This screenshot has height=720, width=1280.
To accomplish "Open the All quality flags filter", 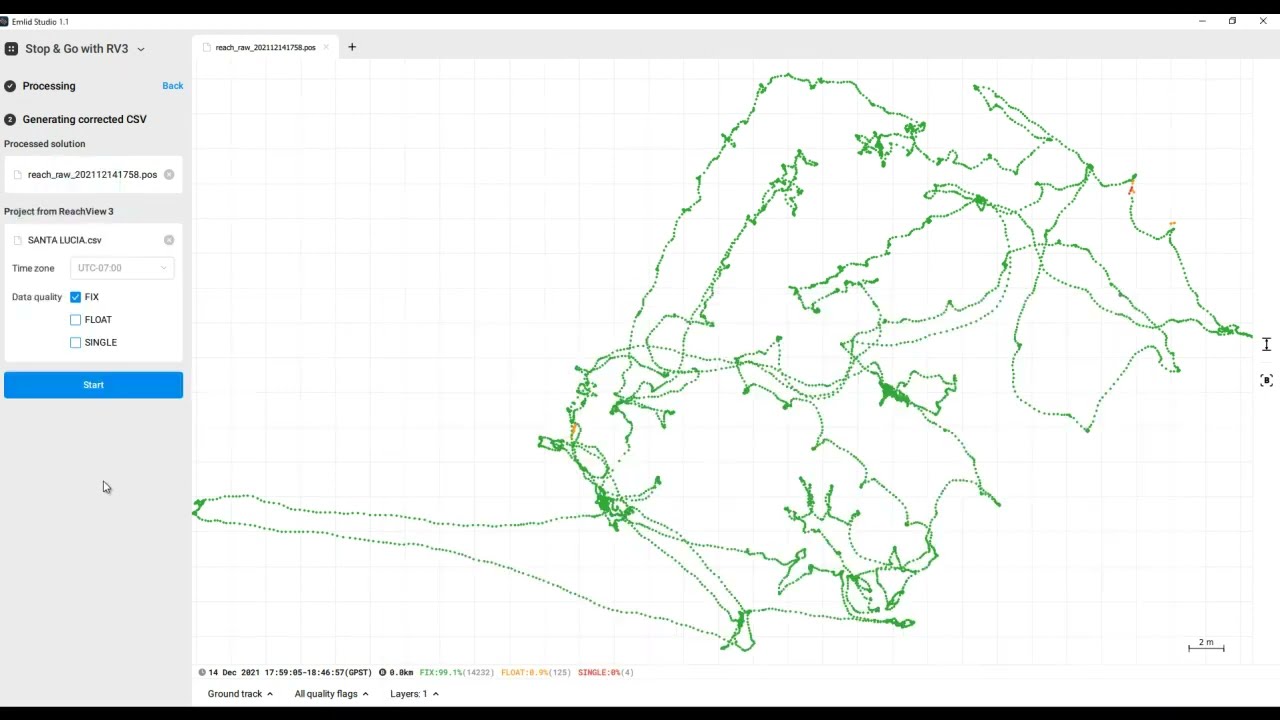I will click(331, 694).
